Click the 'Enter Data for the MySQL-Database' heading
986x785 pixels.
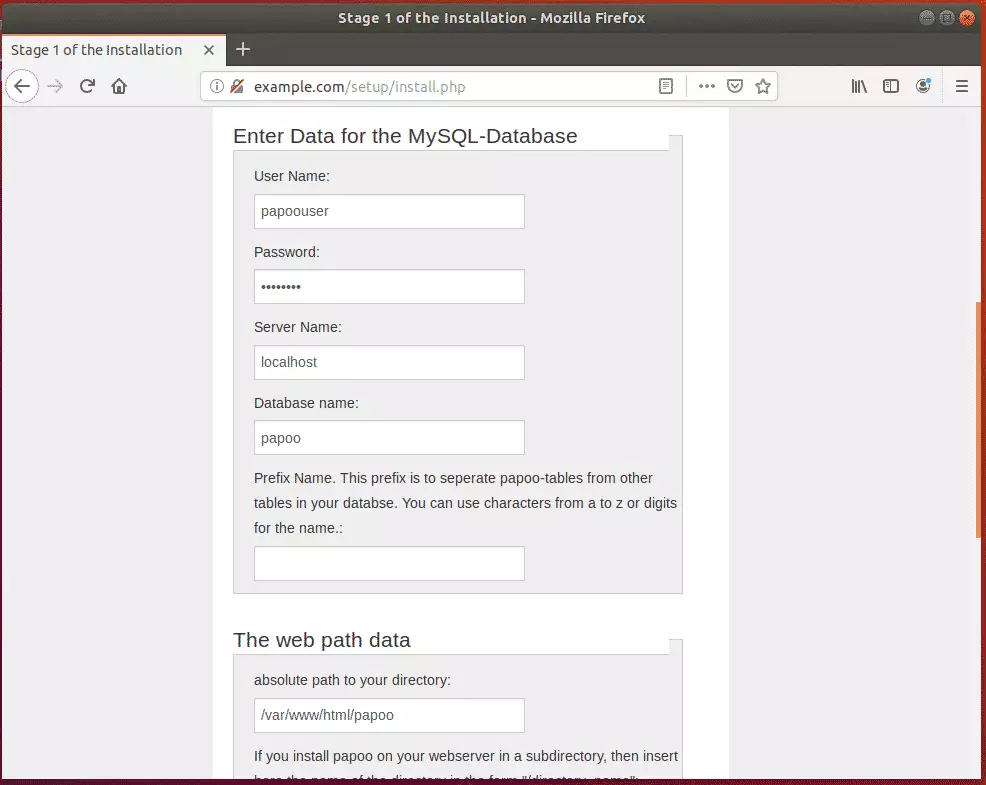[405, 136]
